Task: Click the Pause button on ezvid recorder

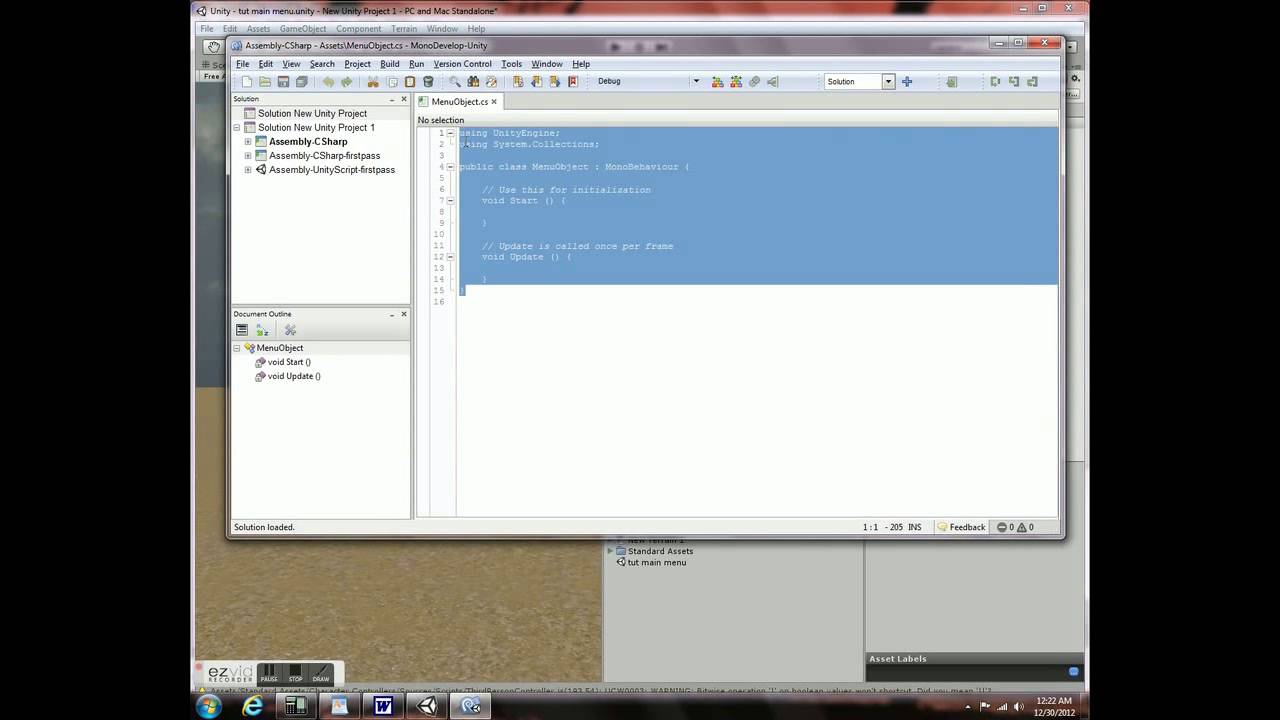Action: pos(268,674)
